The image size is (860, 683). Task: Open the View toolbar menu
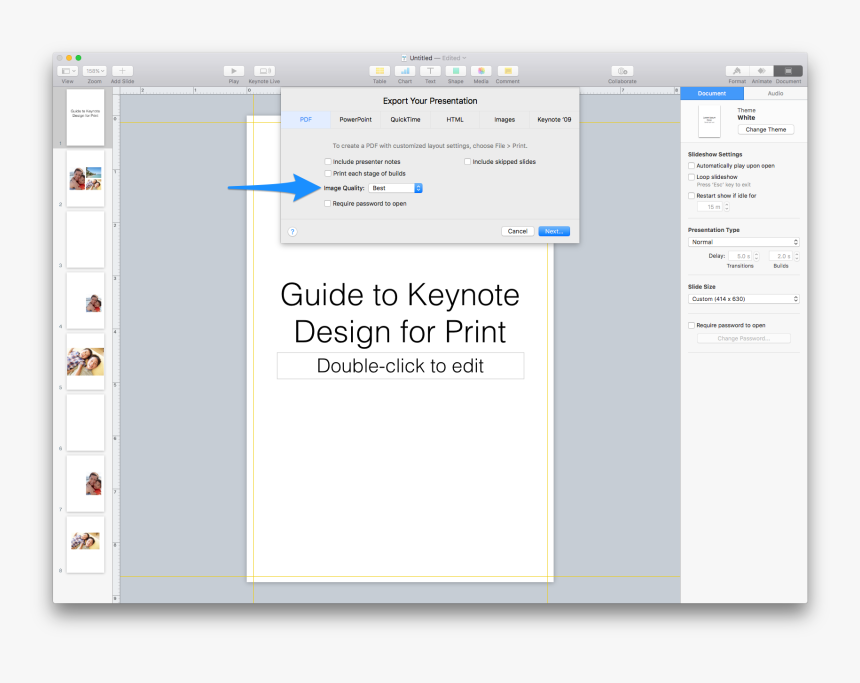[x=67, y=71]
